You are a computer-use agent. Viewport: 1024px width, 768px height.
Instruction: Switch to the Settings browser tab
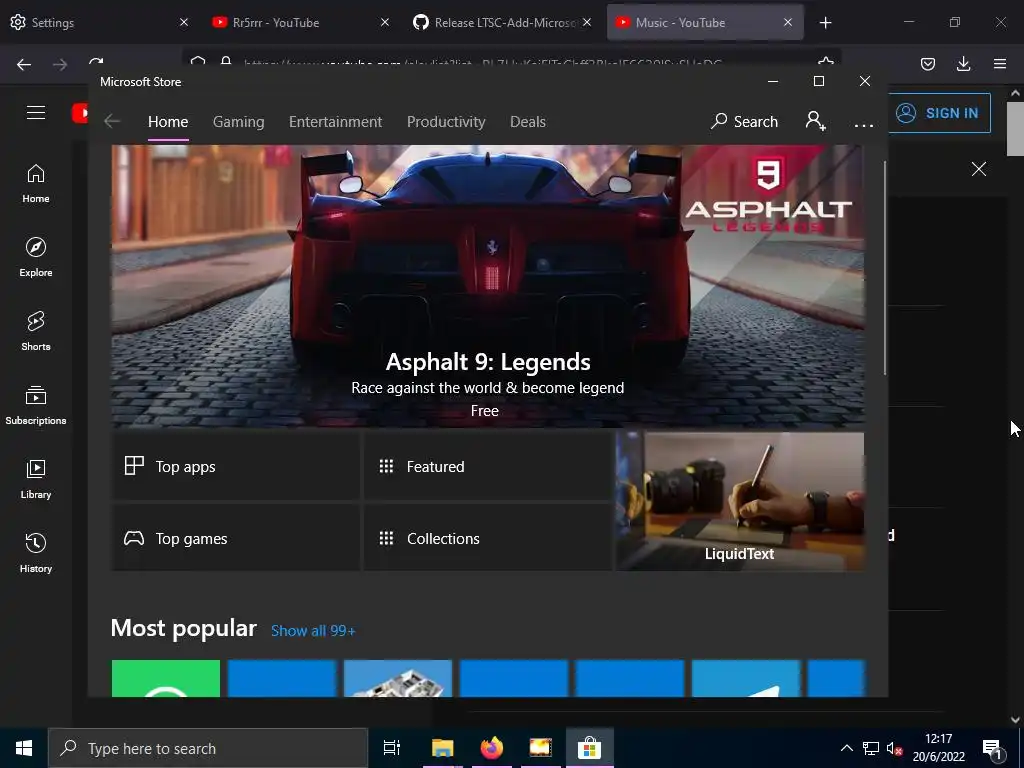pos(99,22)
